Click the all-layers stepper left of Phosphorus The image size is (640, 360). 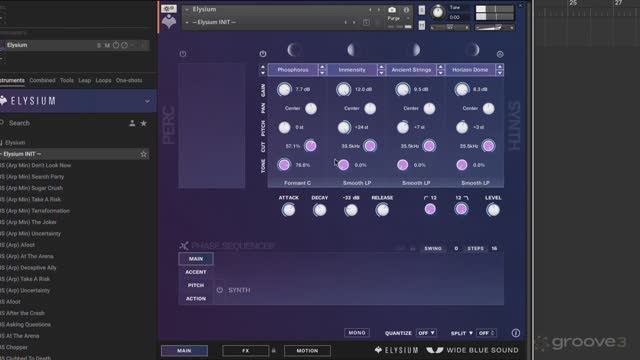pos(263,70)
